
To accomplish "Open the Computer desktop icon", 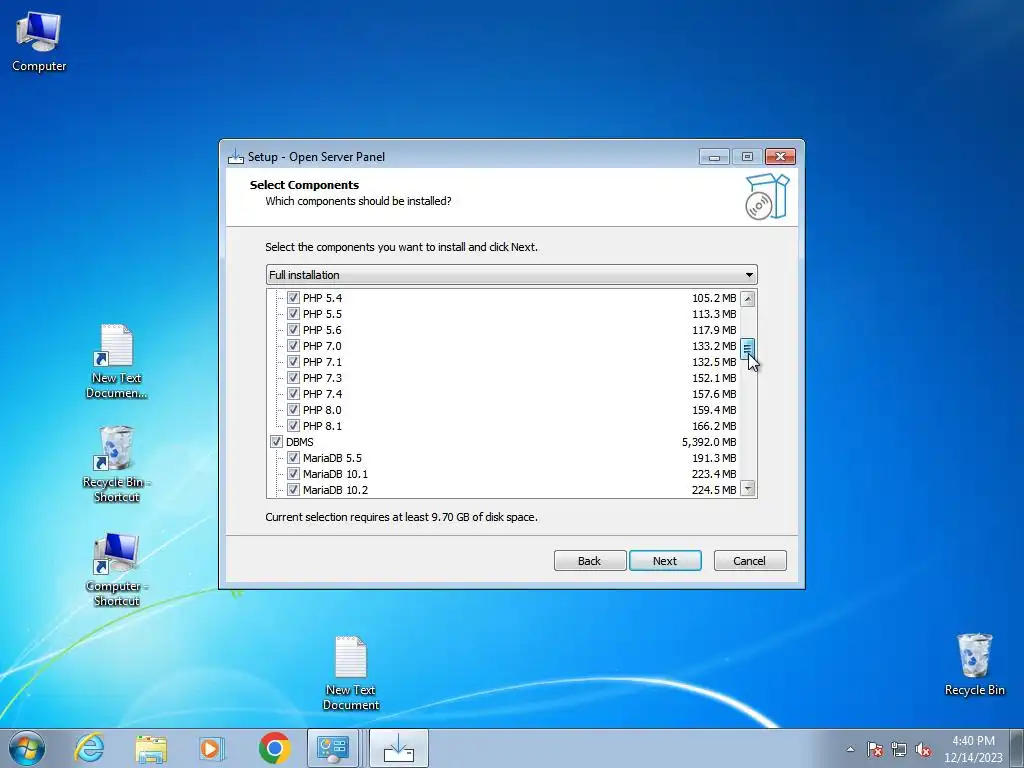I will tap(39, 40).
